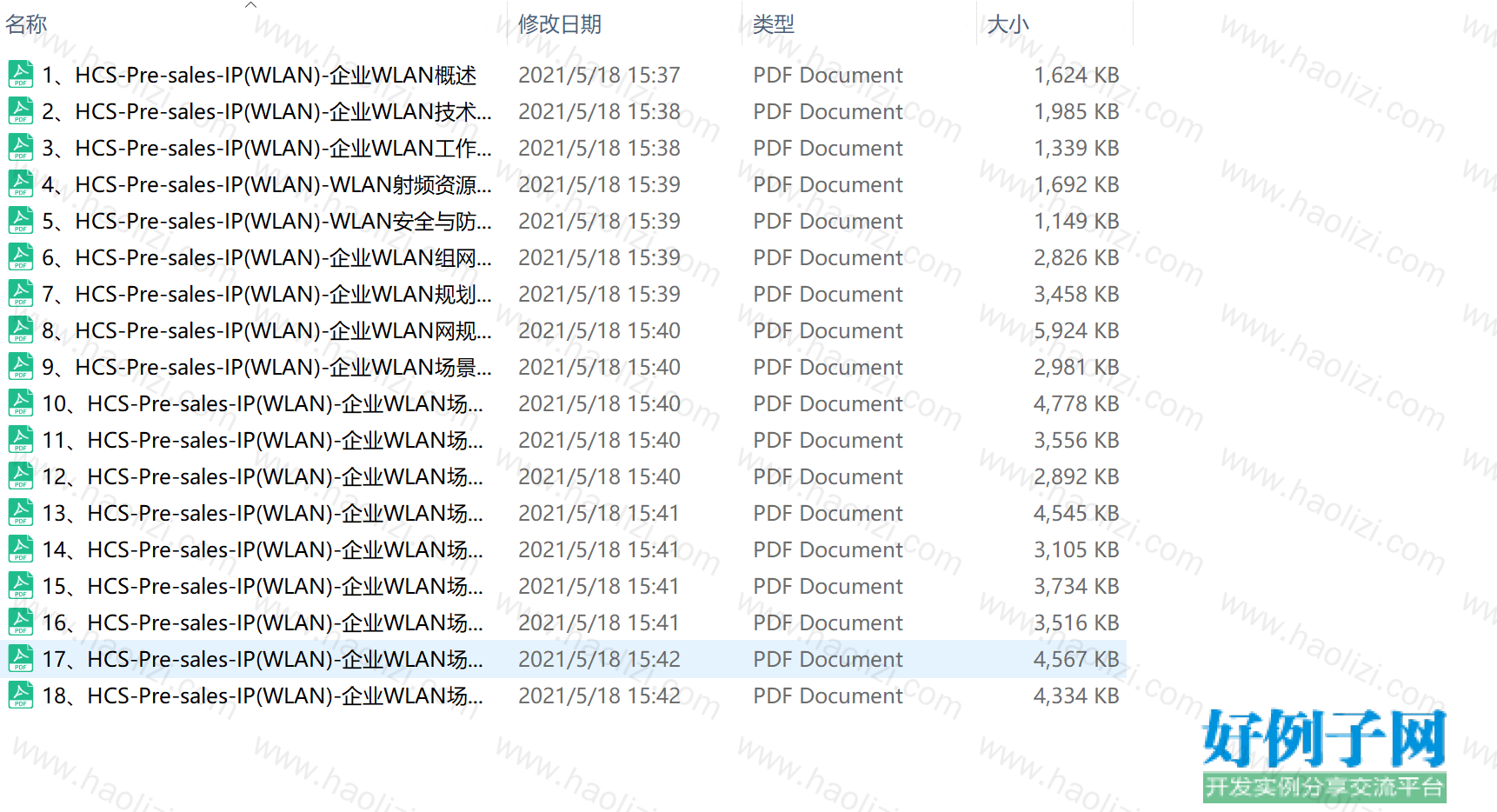Click the PDF icon of file 2、企业WLAN技术
Screen dimensions: 1497x812
pyautogui.click(x=21, y=111)
